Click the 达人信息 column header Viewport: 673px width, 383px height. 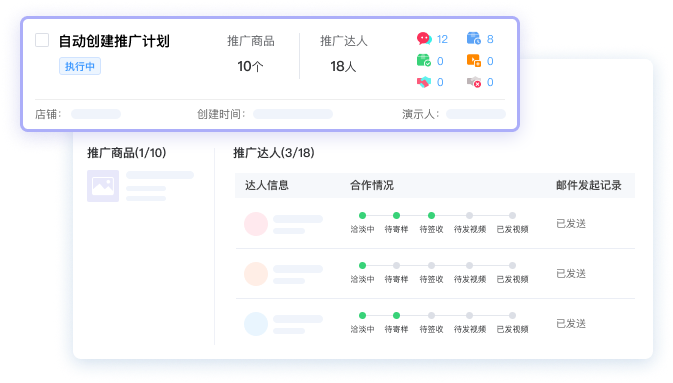[267, 185]
